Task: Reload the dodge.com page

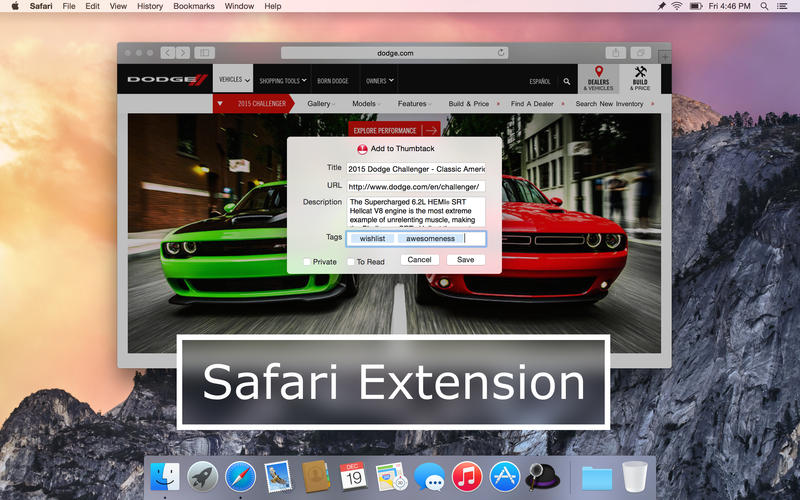Action: pos(501,53)
